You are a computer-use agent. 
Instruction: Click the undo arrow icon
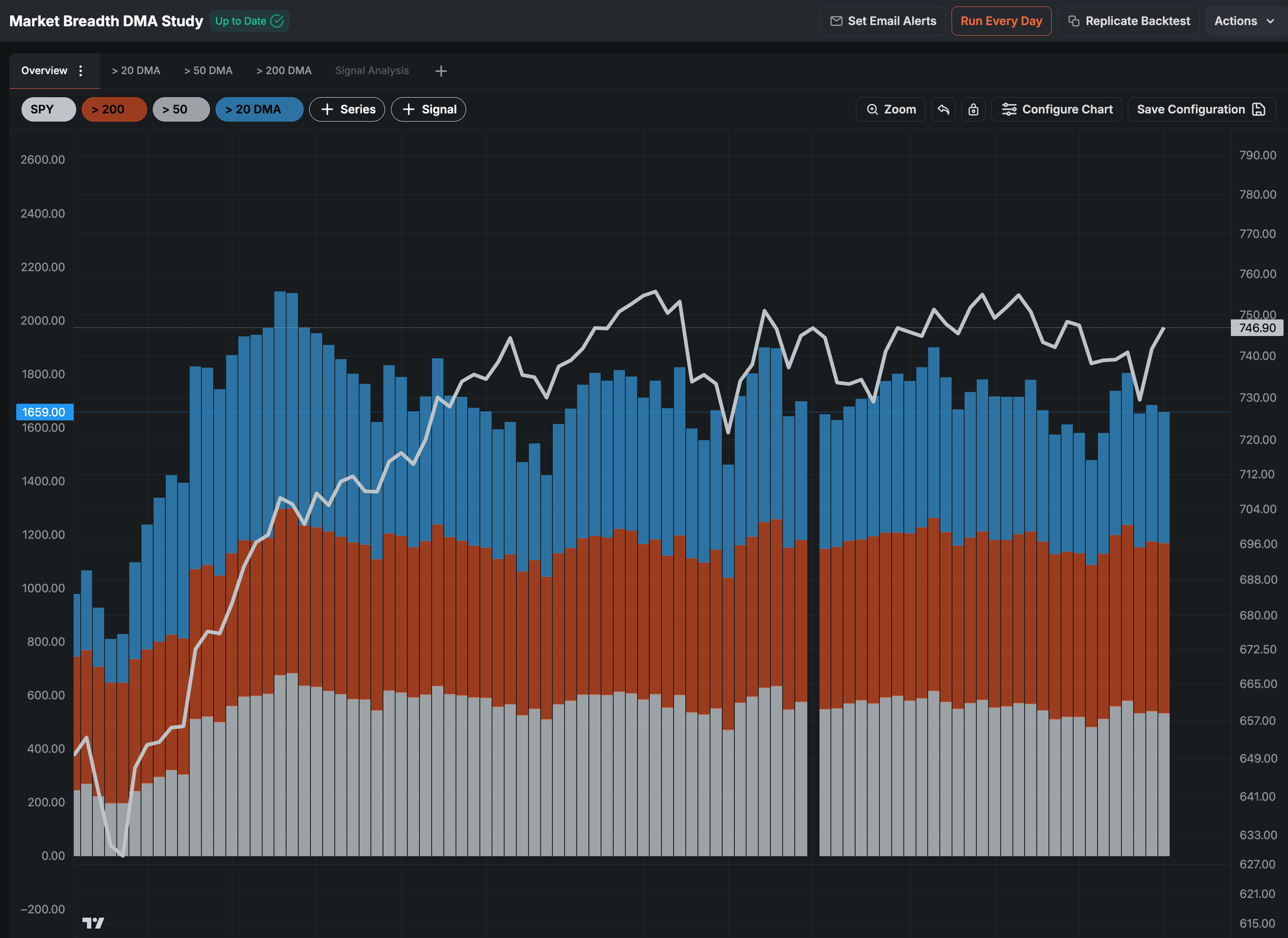coord(943,110)
